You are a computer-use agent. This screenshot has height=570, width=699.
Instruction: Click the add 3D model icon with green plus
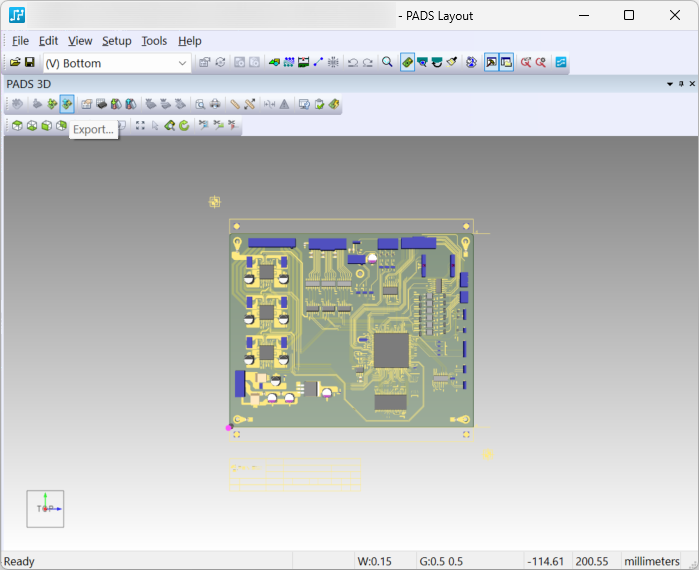[x=116, y=104]
